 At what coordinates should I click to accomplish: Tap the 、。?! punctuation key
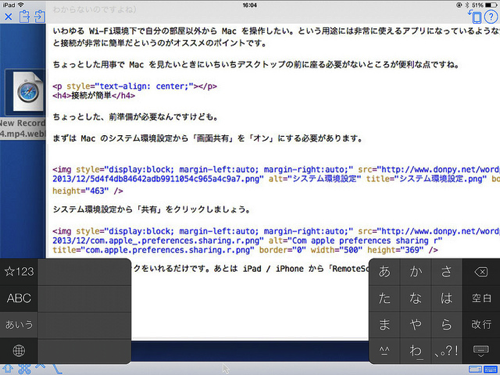tap(446, 351)
